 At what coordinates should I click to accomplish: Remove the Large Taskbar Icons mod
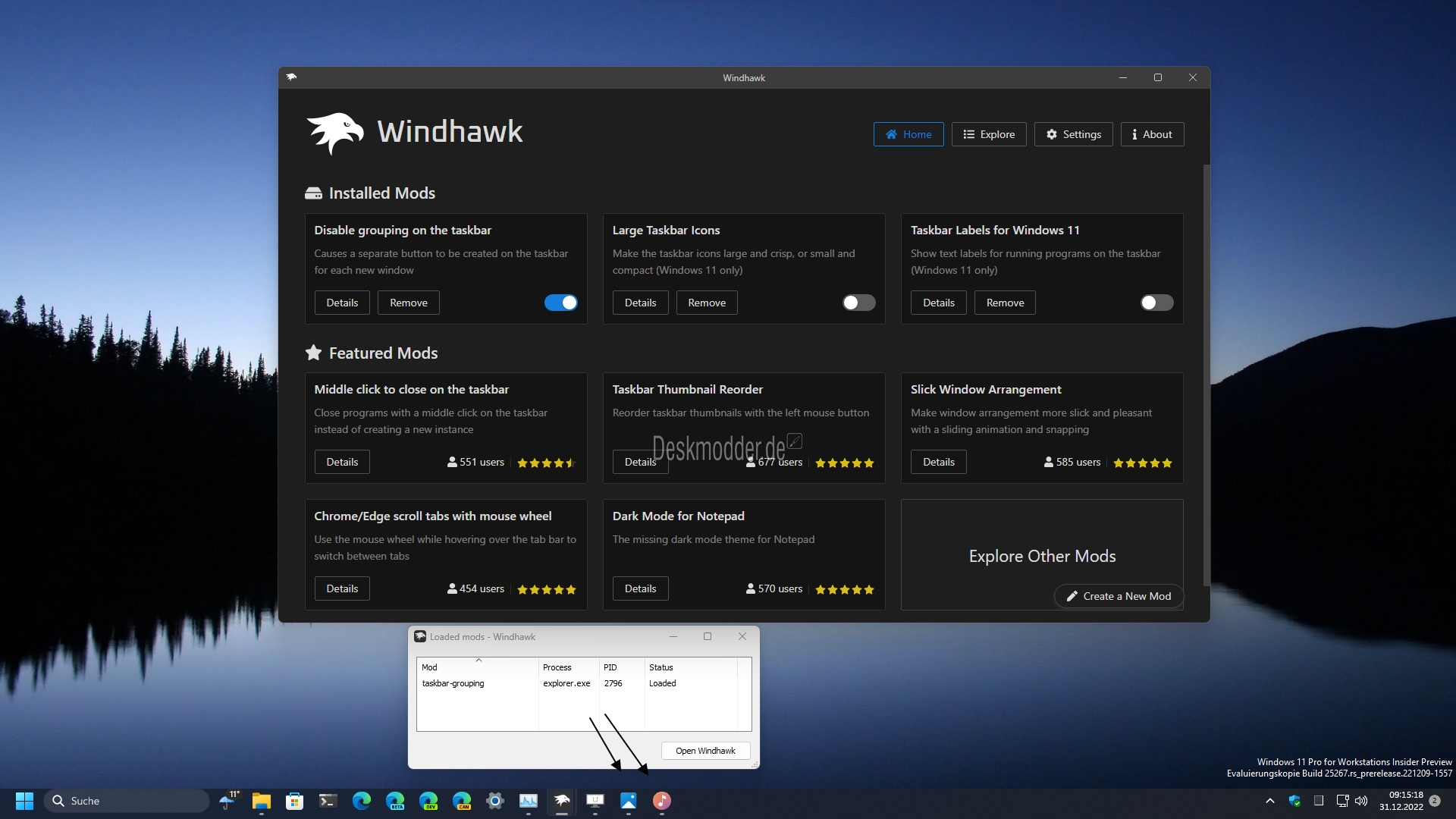[707, 303]
